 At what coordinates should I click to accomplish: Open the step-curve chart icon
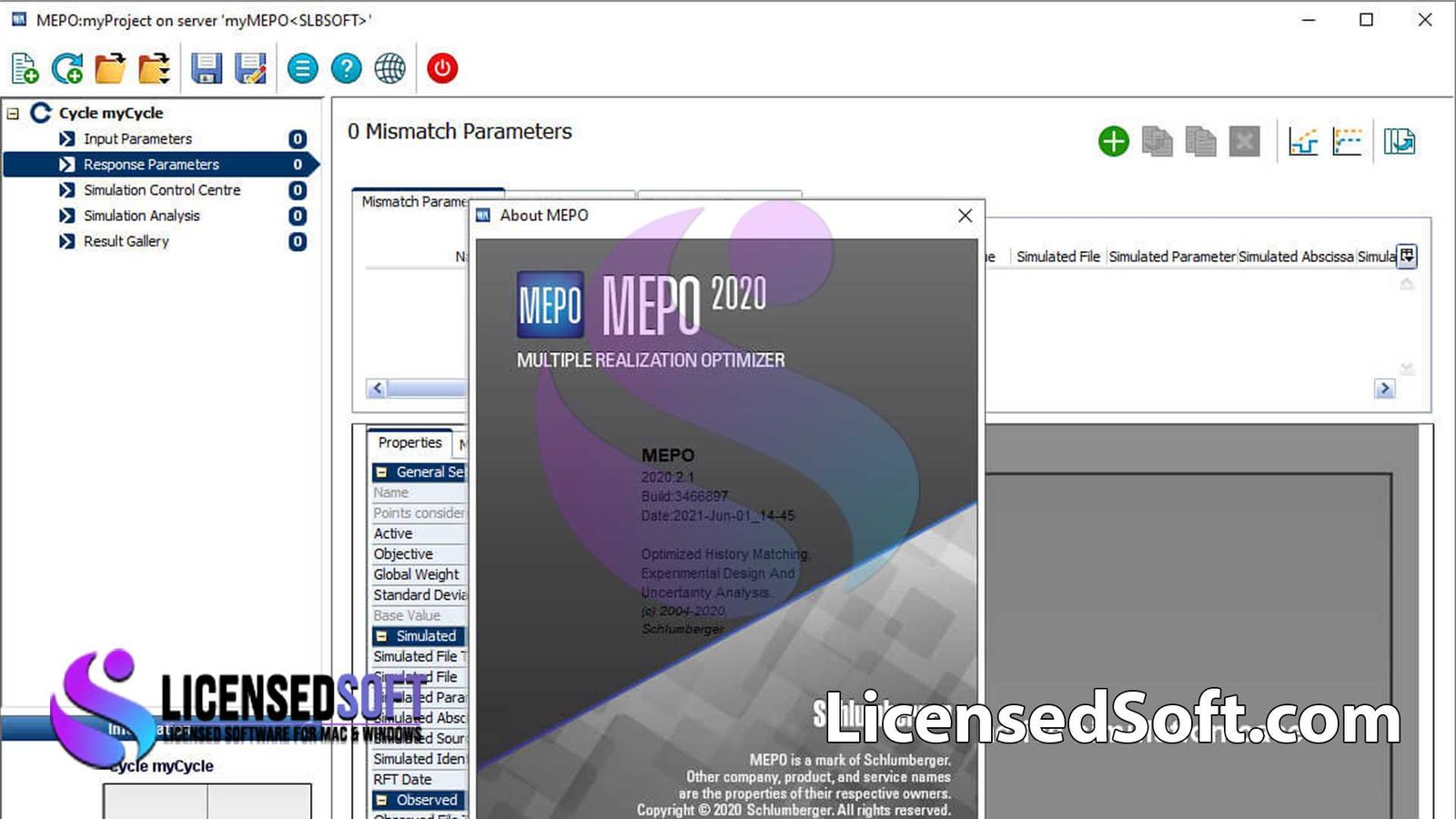[1303, 141]
